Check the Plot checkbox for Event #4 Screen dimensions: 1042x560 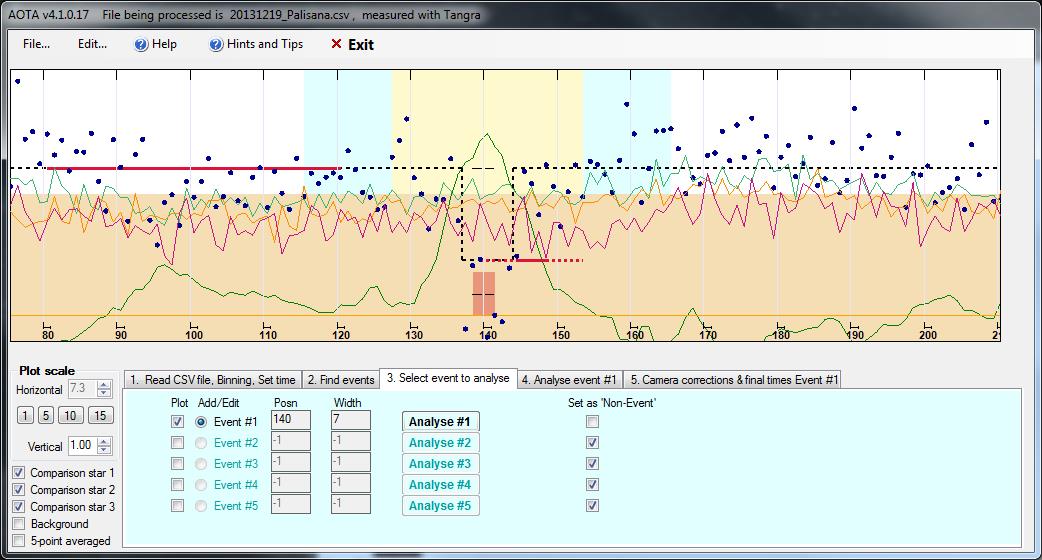pos(177,484)
